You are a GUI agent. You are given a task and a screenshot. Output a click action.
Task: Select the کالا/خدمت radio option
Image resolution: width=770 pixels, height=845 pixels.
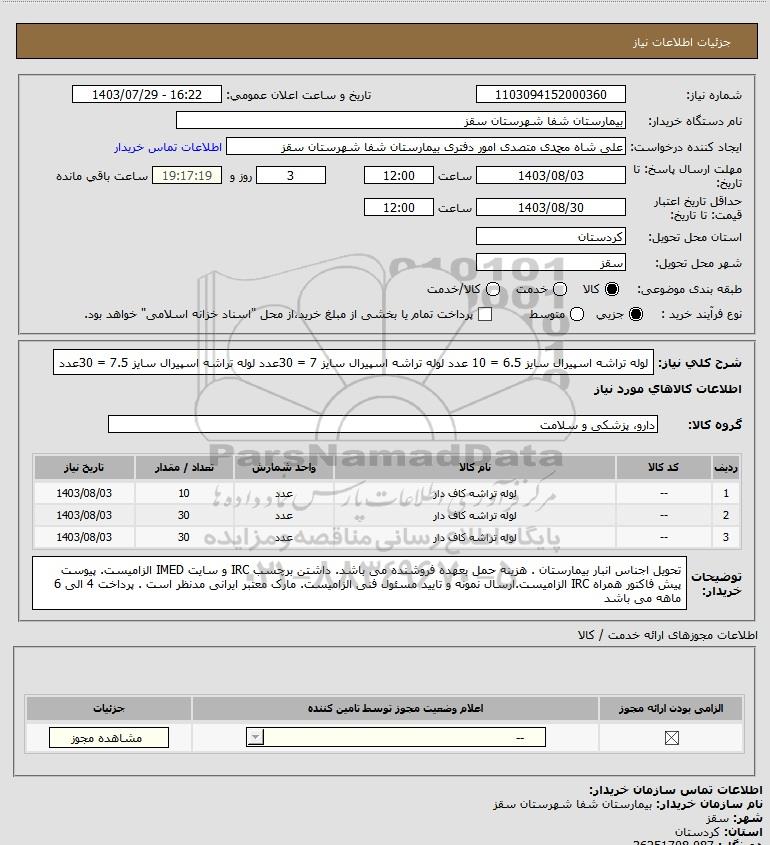pos(492,289)
